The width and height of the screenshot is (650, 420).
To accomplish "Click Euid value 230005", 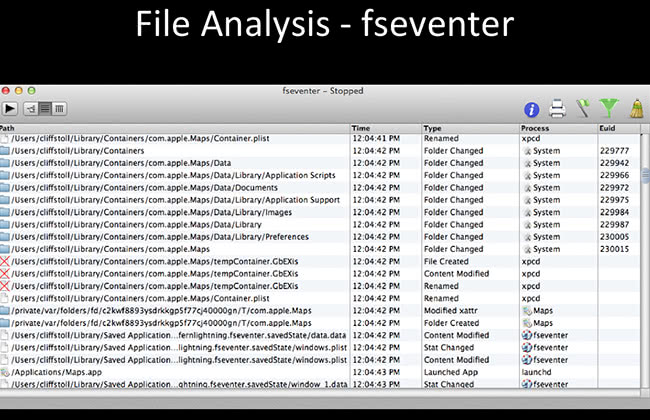I will [x=614, y=237].
